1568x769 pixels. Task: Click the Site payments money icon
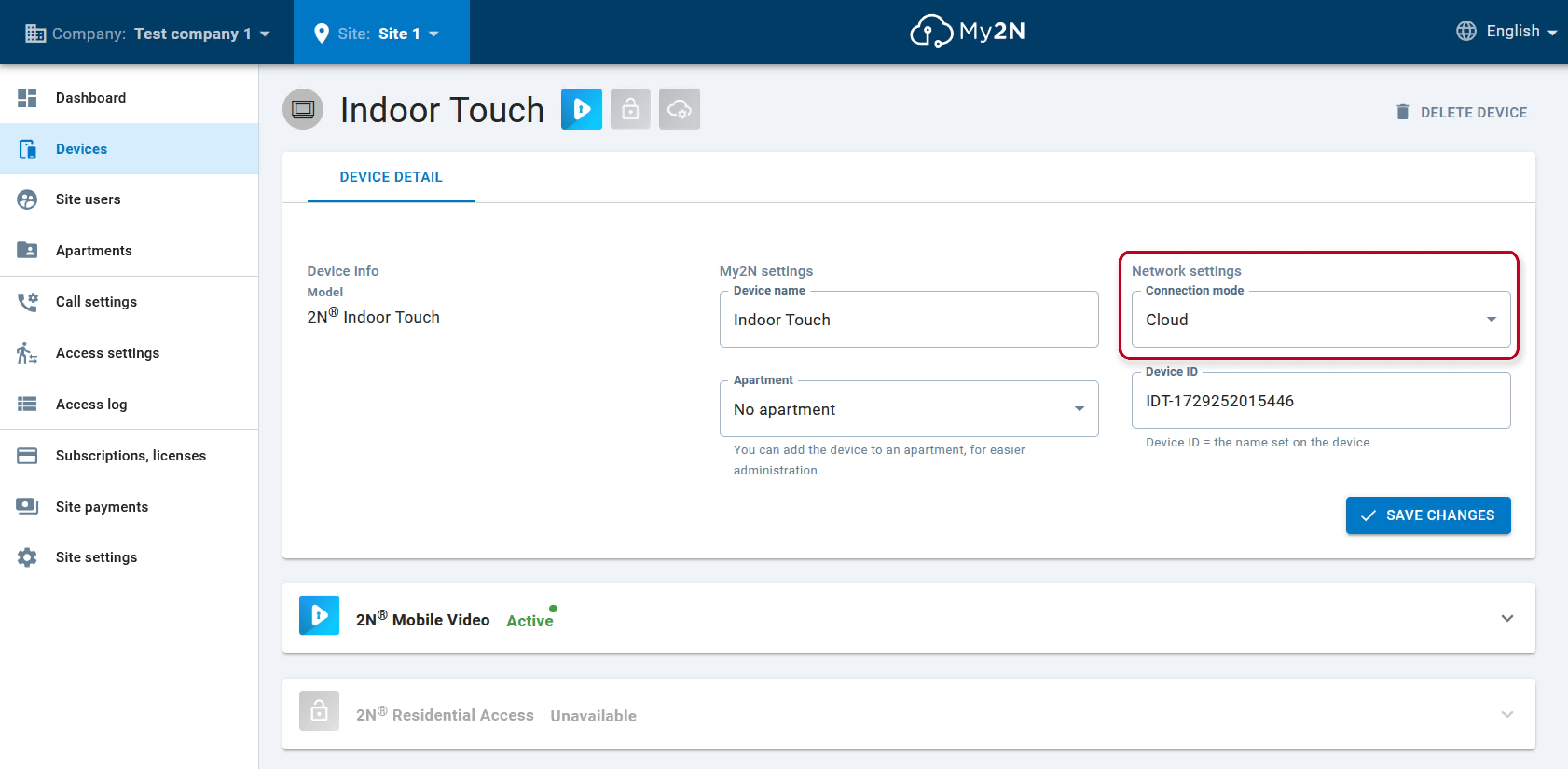pyautogui.click(x=27, y=506)
